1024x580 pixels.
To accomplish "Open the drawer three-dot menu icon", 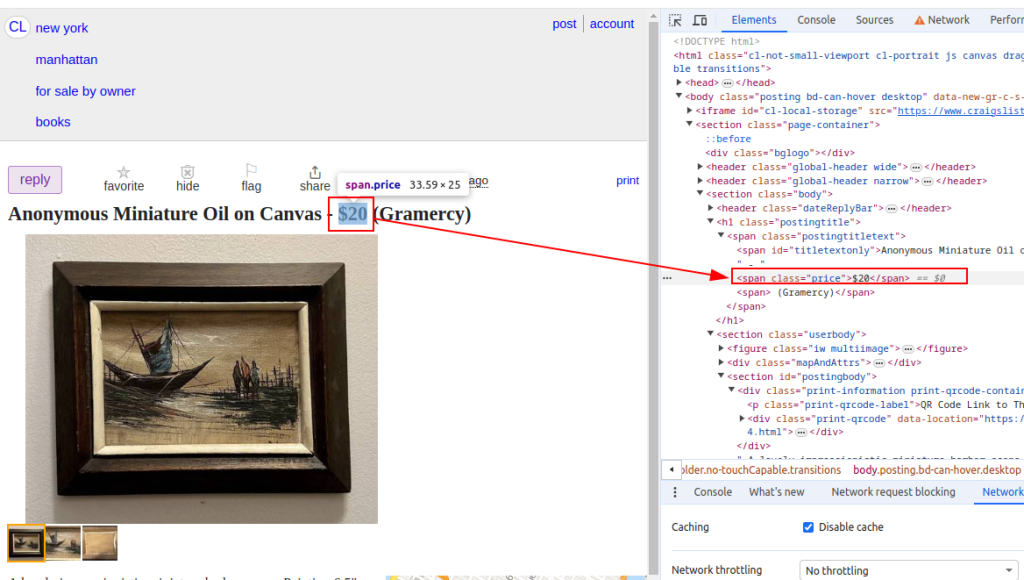I will [x=675, y=492].
